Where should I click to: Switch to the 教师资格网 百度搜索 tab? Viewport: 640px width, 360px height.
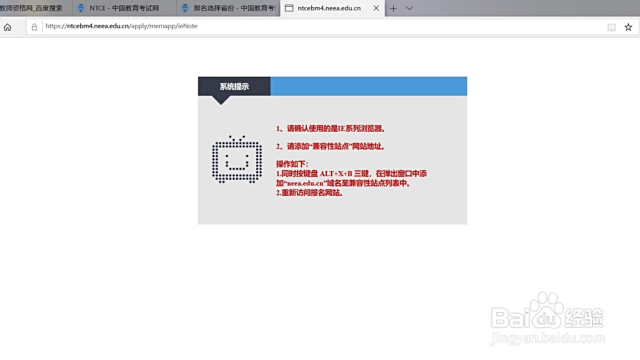click(x=36, y=8)
